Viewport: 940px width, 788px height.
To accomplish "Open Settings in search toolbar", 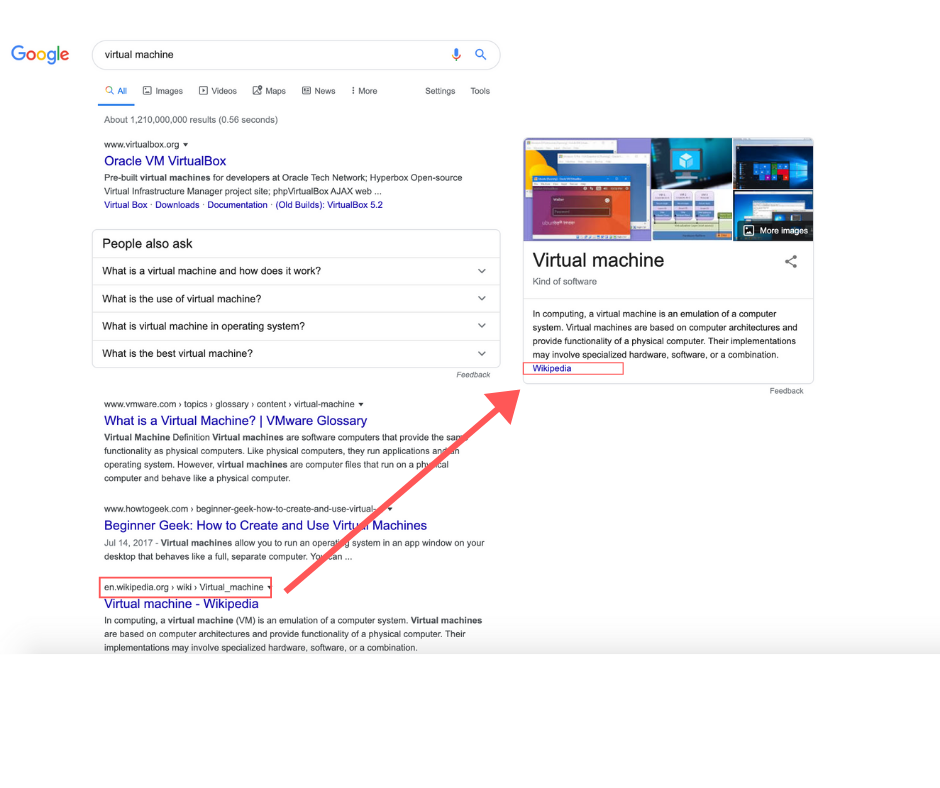I will [x=440, y=91].
